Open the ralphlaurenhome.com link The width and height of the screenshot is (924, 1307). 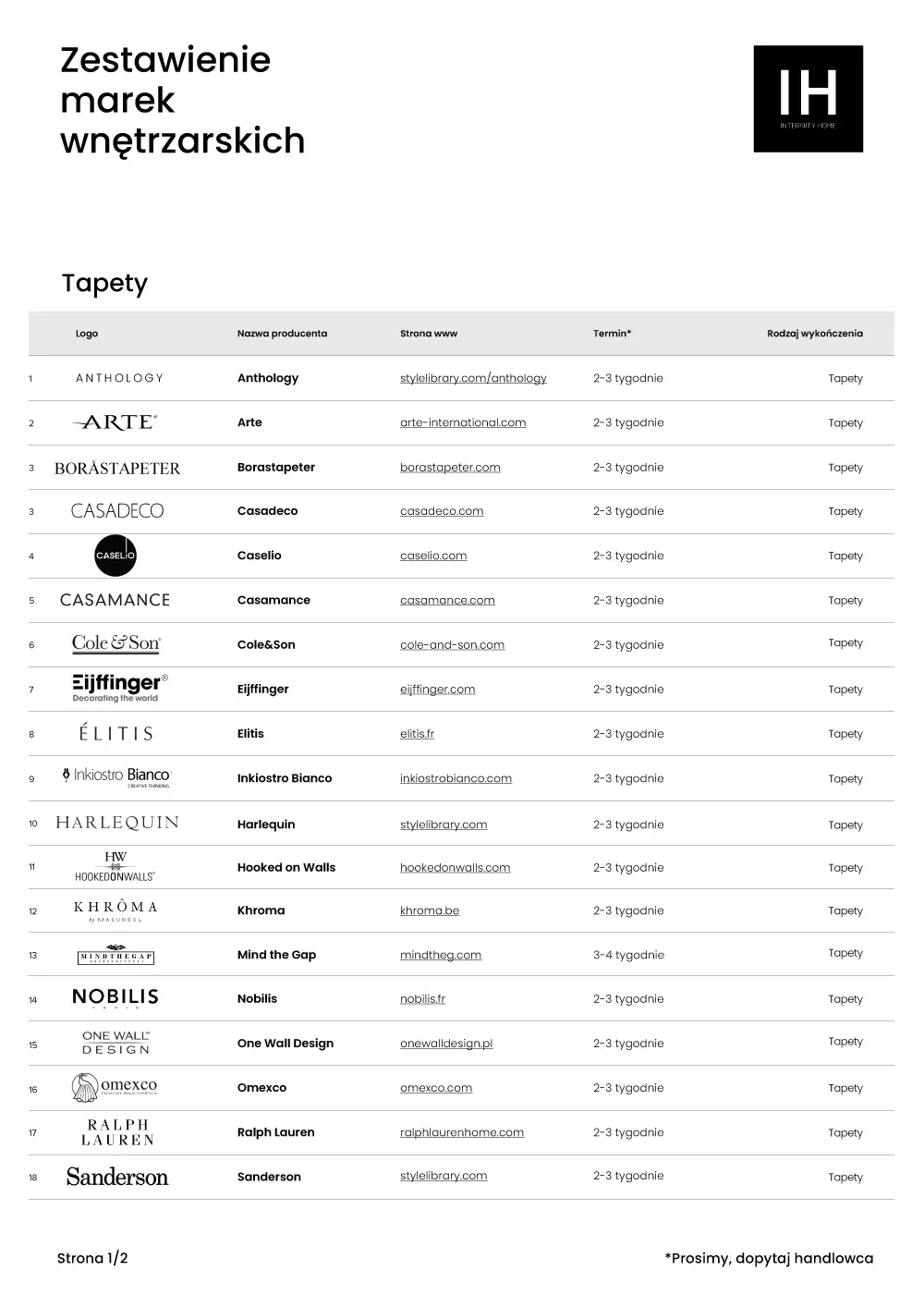click(462, 1132)
